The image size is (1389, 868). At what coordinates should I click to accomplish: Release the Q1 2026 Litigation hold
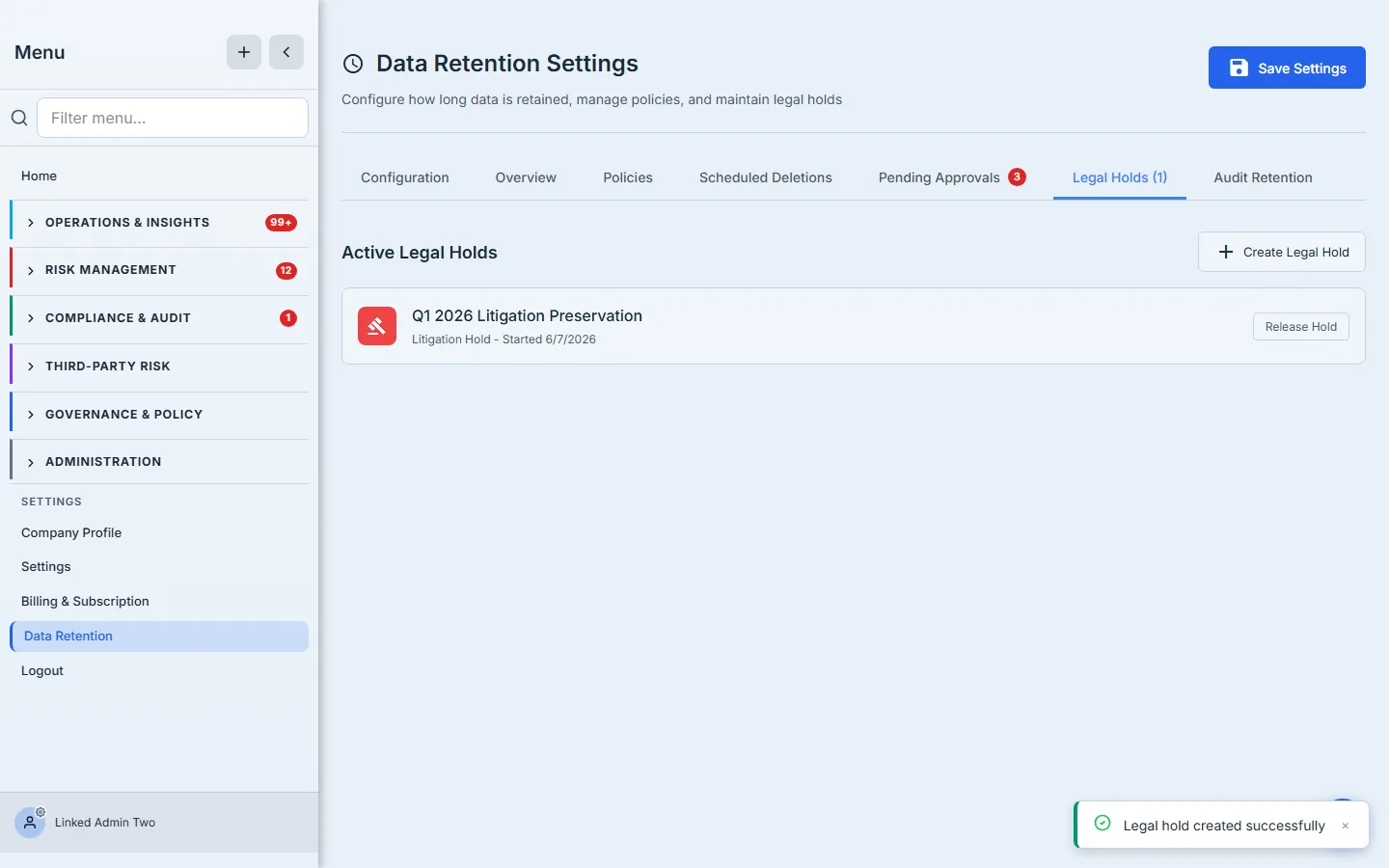point(1301,327)
